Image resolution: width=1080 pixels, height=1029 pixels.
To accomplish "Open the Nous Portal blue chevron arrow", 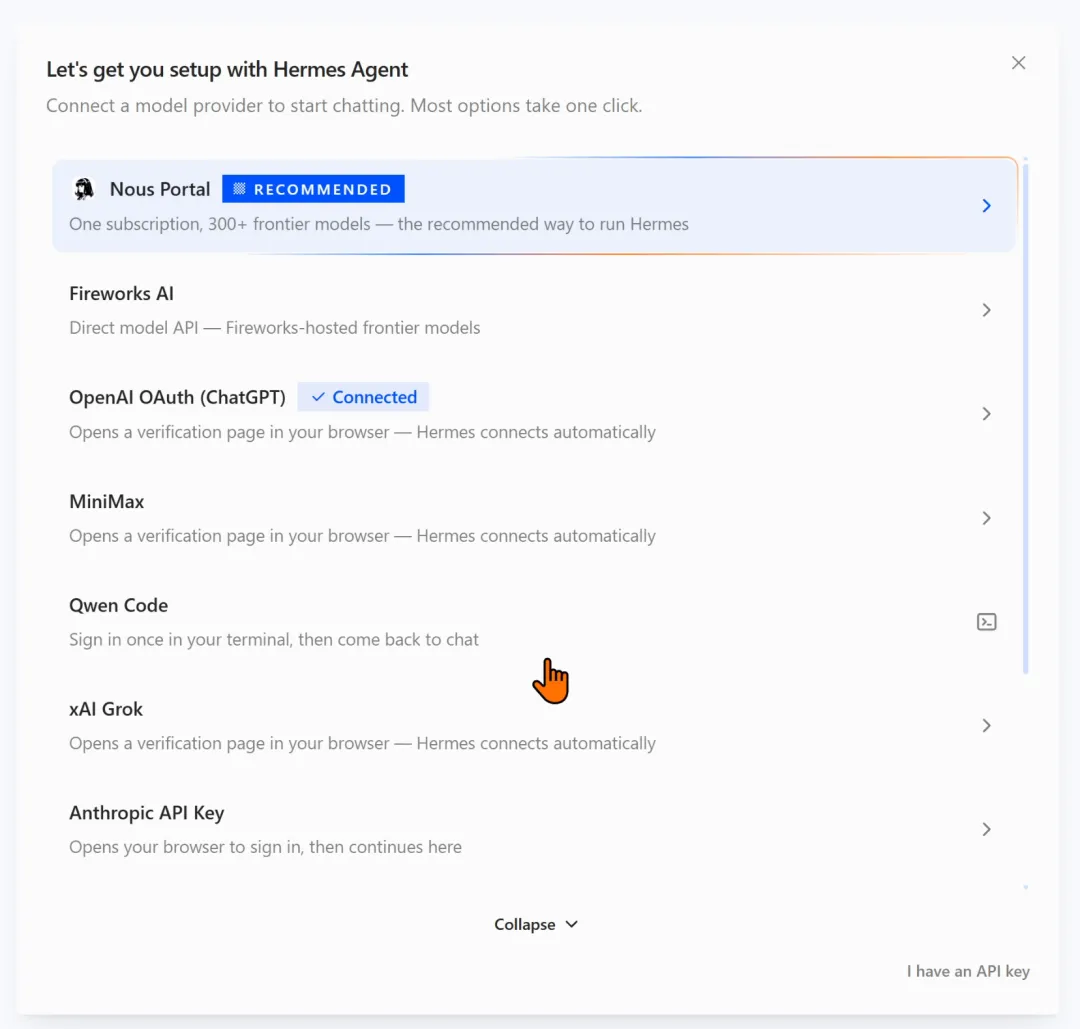I will click(x=986, y=206).
